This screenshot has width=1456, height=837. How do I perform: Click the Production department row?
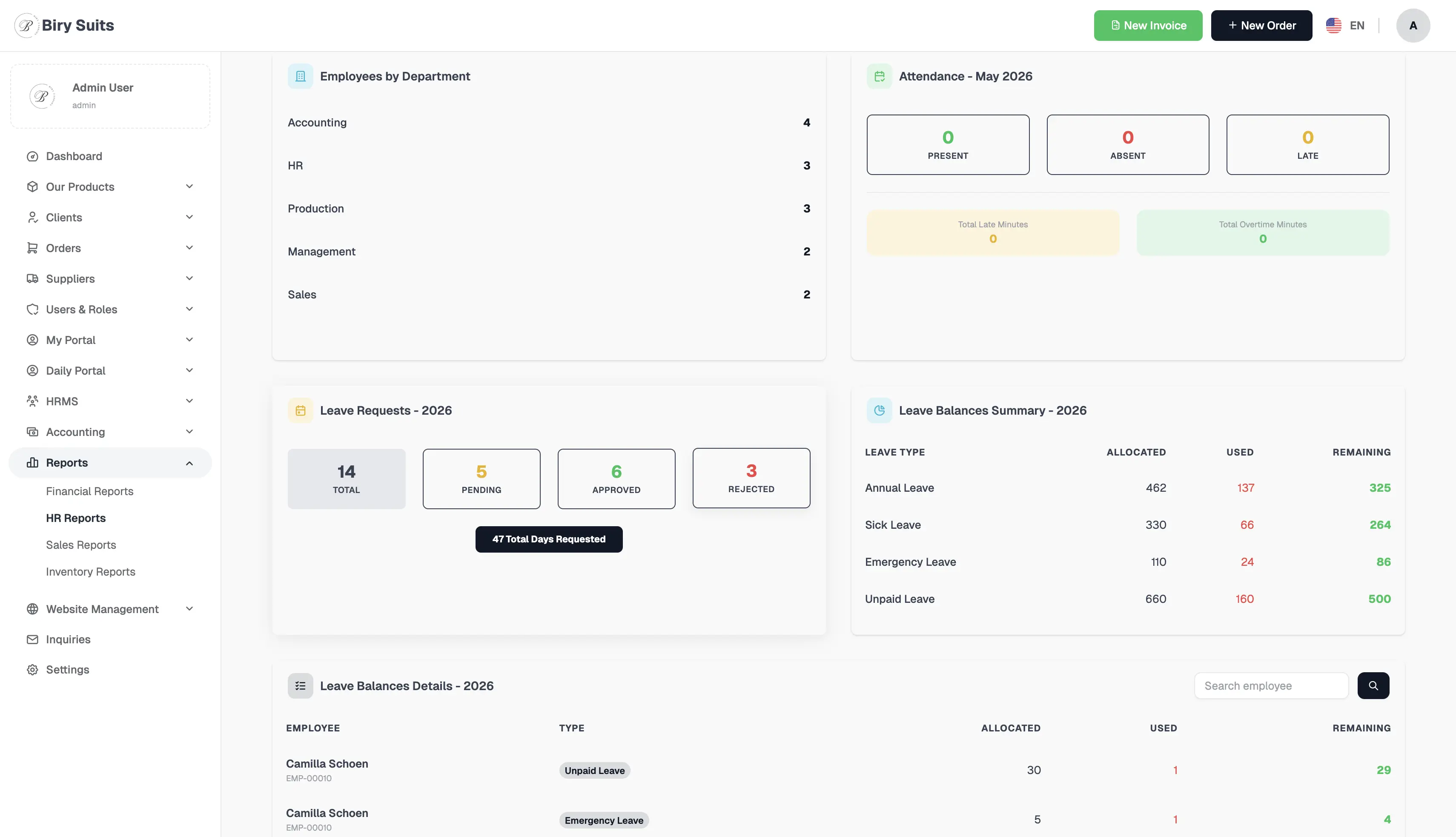point(549,209)
